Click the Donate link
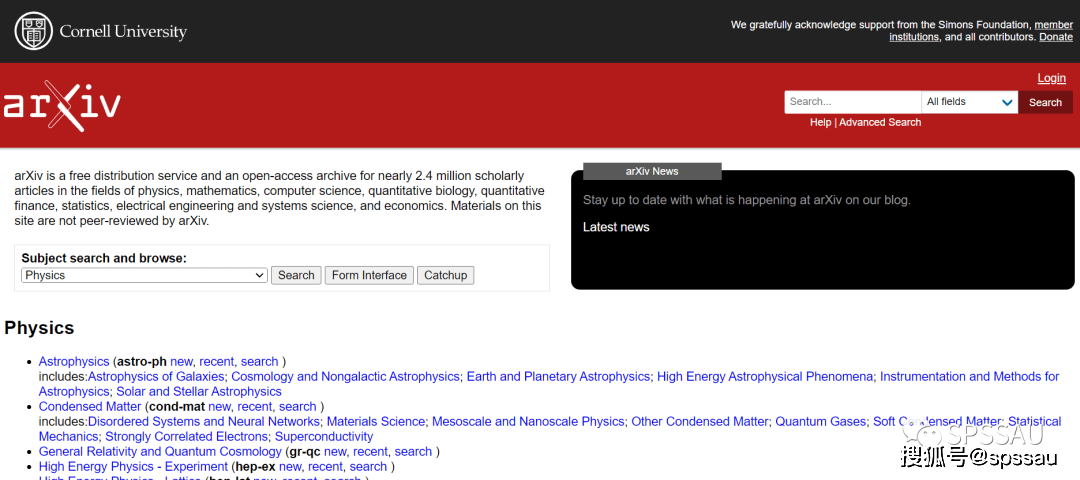Image resolution: width=1080 pixels, height=480 pixels. pos(1055,37)
